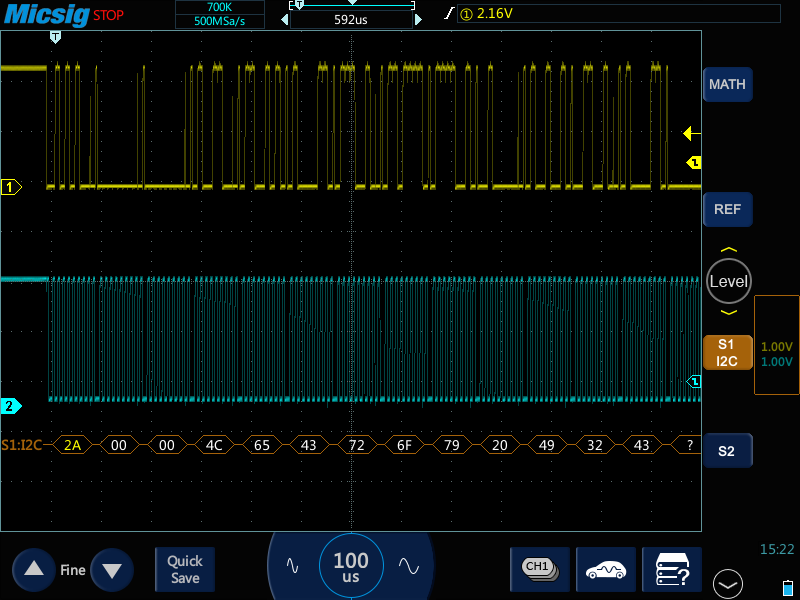
Task: Open the help and settings icon
Action: coord(672,569)
